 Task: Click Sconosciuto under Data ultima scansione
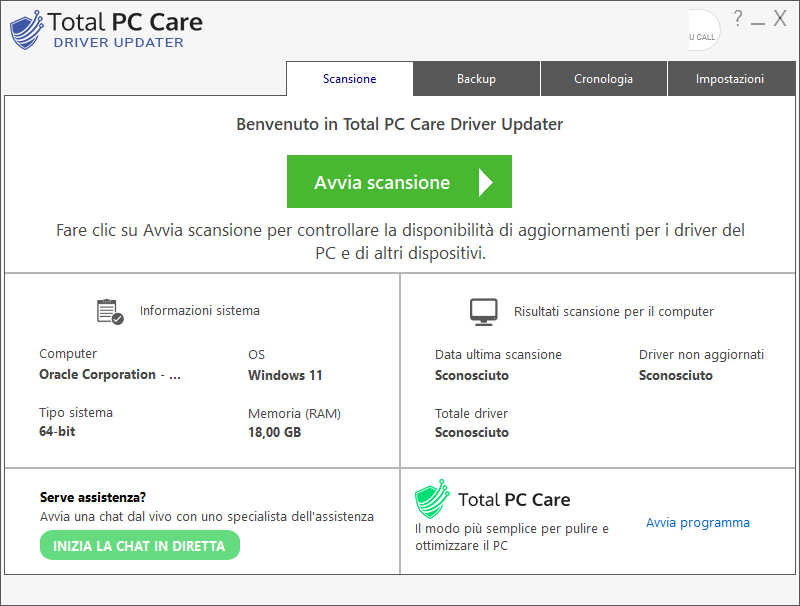click(472, 375)
